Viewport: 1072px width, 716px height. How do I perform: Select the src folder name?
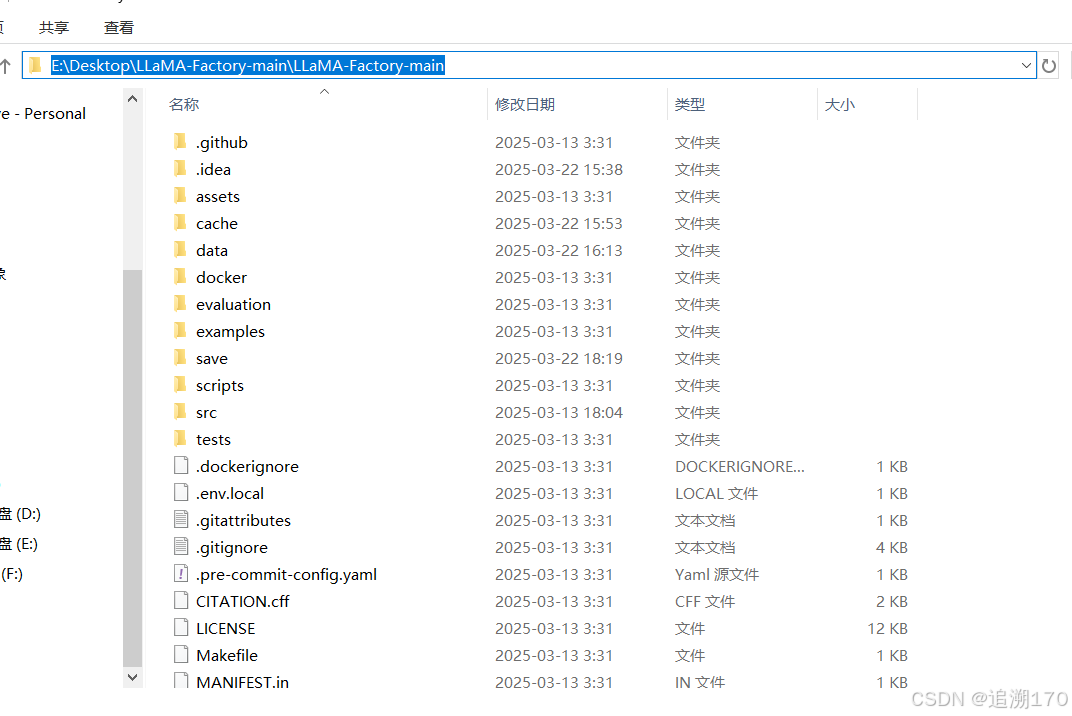tap(206, 412)
